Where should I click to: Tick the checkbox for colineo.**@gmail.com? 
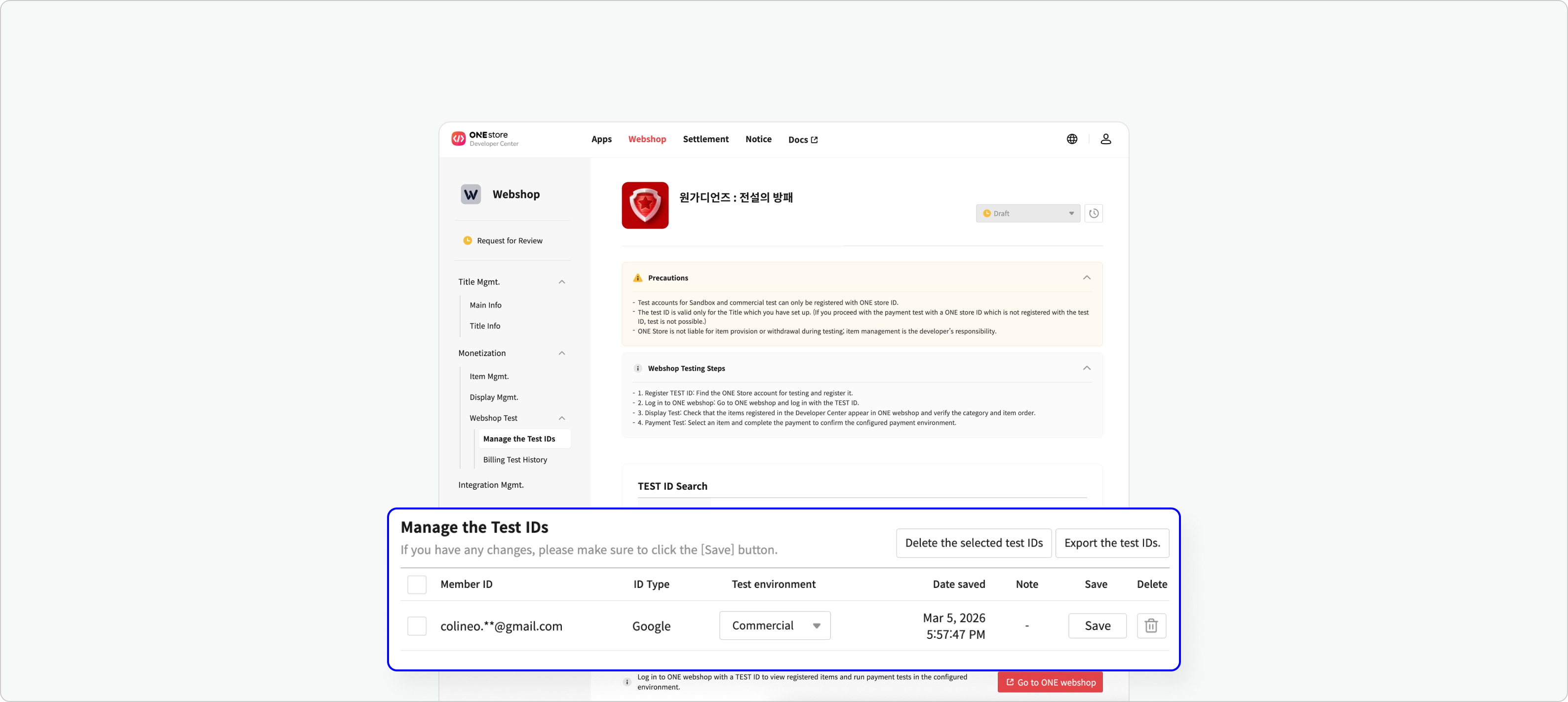click(x=417, y=626)
